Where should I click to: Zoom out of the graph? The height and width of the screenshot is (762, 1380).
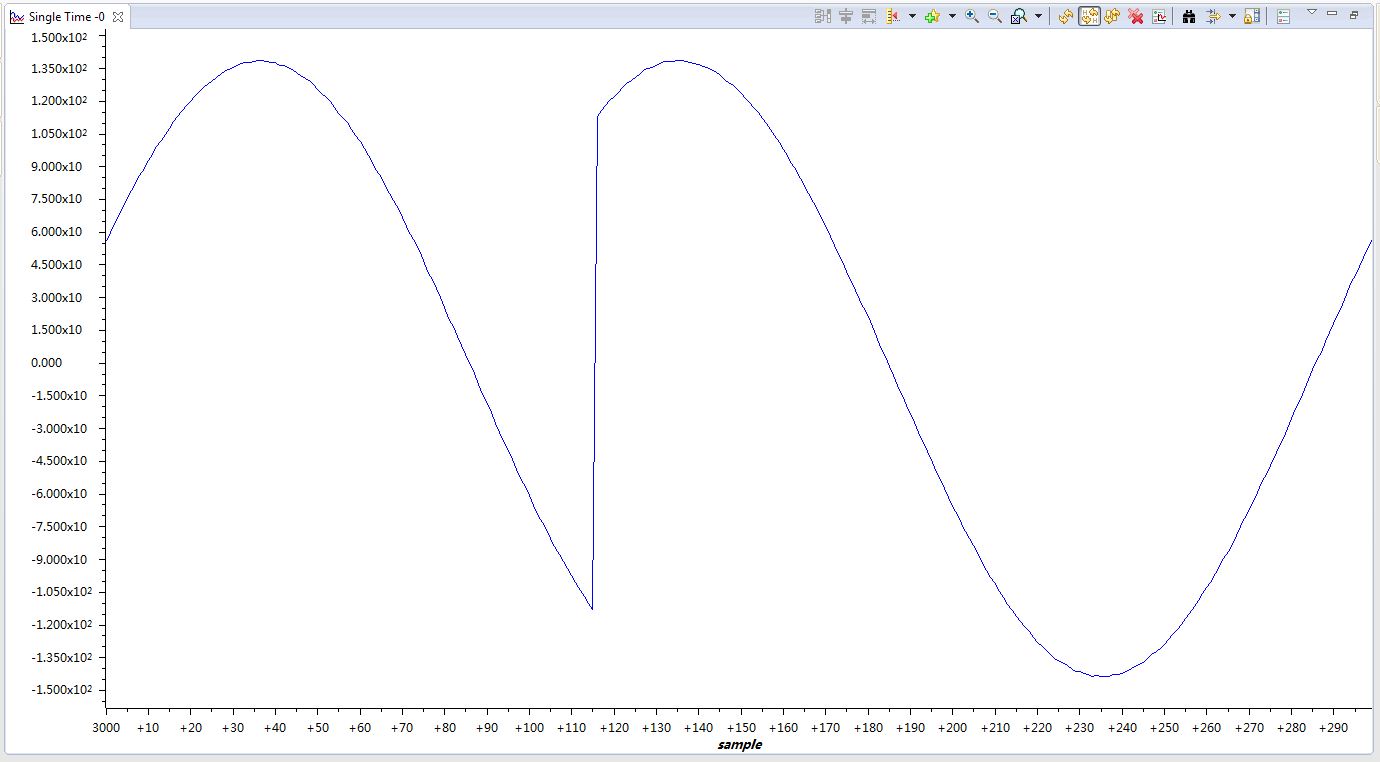(995, 16)
